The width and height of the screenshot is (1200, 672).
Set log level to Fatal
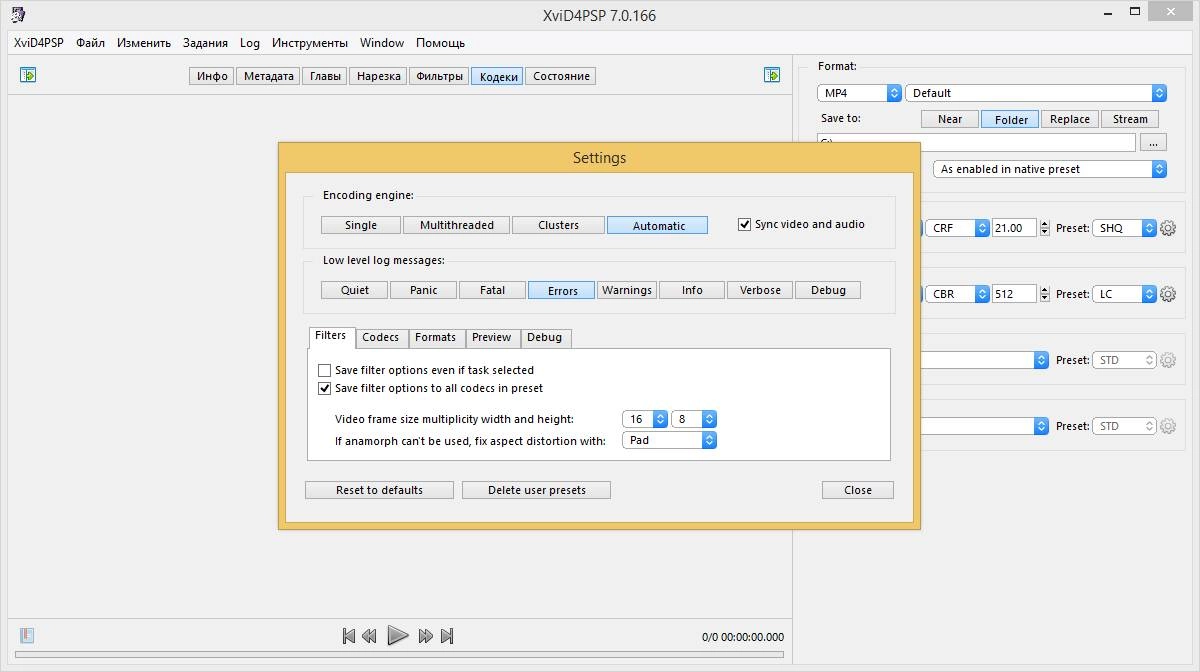(x=492, y=290)
